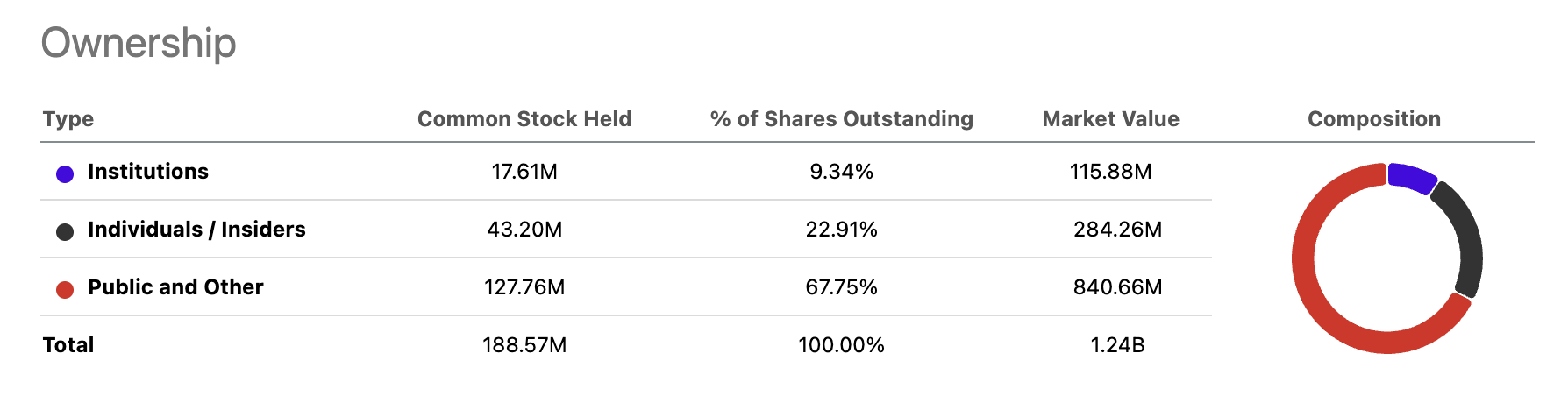Select the Individuals / Insiders row label
The width and height of the screenshot is (1568, 396).
click(x=196, y=230)
